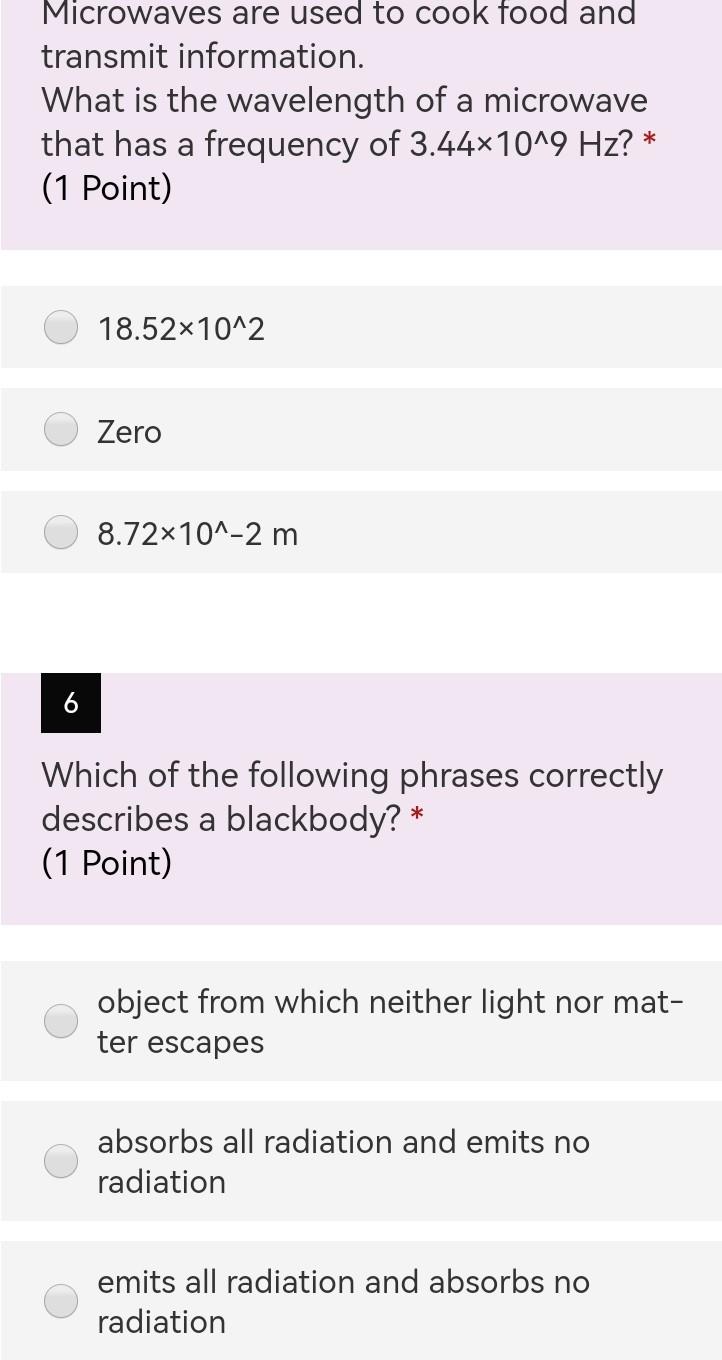Mark radio circle for absorbs all radiation option
Image resolution: width=722 pixels, height=1360 pixels.
pyautogui.click(x=62, y=1161)
